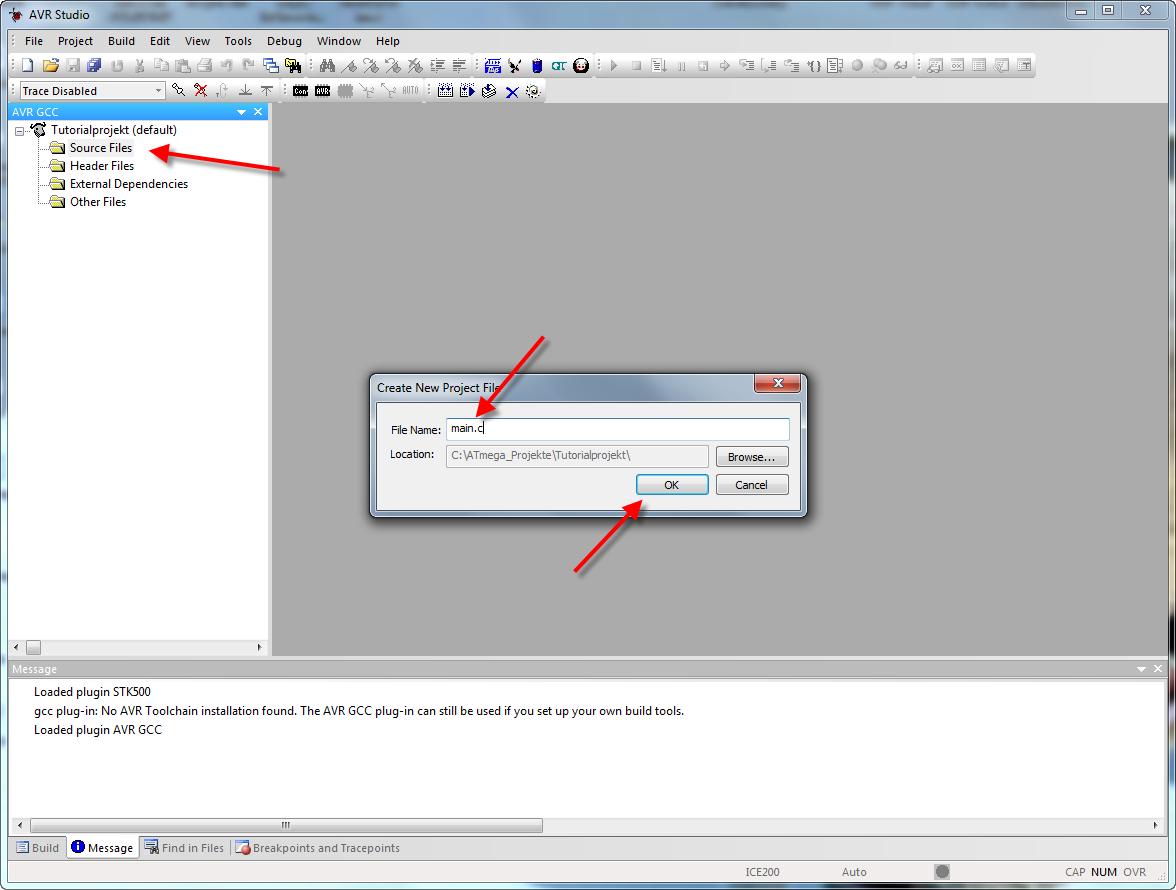Image resolution: width=1176 pixels, height=890 pixels.
Task: Click the Print icon in toolbar
Action: [205, 66]
